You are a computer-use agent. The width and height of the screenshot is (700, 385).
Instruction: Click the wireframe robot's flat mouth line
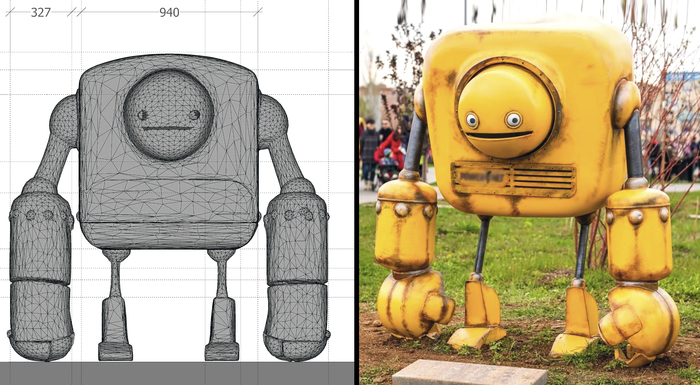[168, 129]
